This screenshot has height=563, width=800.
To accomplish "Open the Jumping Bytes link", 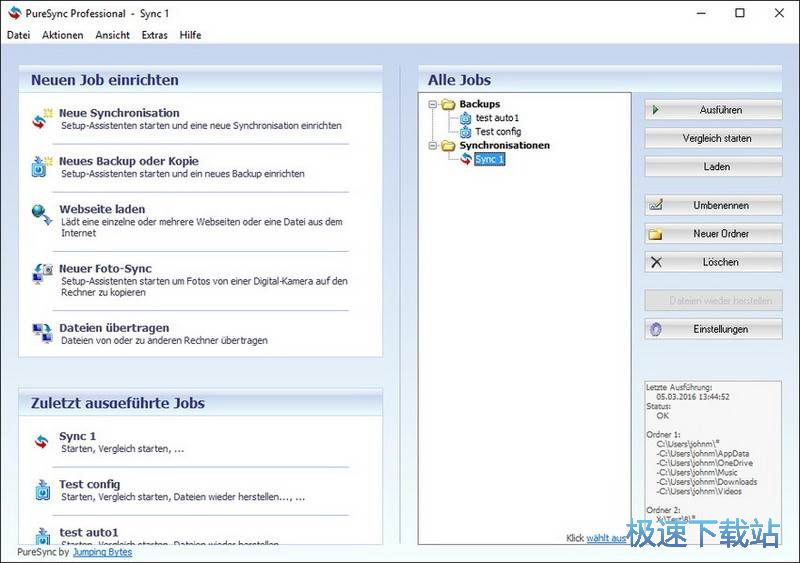I will click(103, 552).
